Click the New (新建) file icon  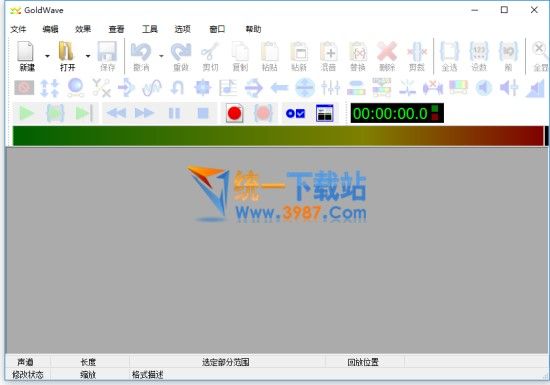[26, 51]
